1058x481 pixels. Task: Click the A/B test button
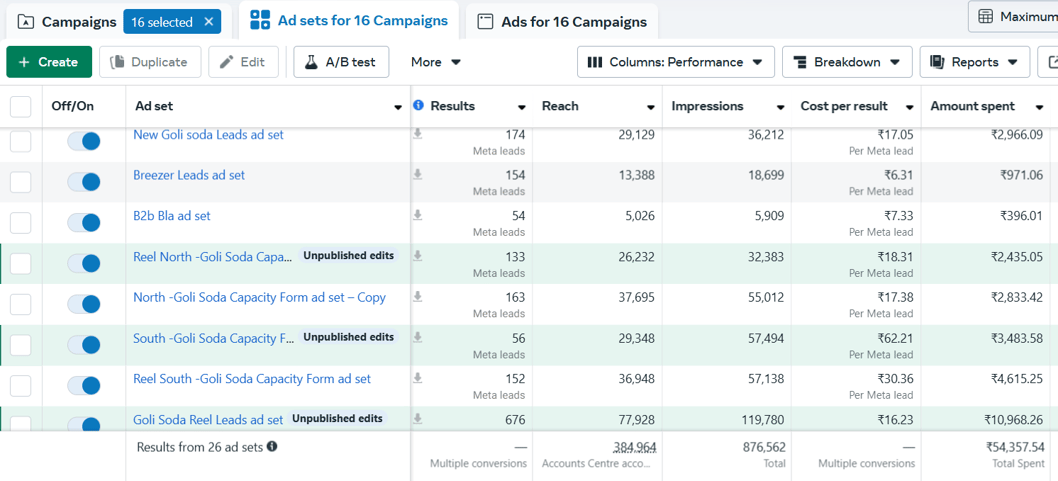[x=341, y=62]
